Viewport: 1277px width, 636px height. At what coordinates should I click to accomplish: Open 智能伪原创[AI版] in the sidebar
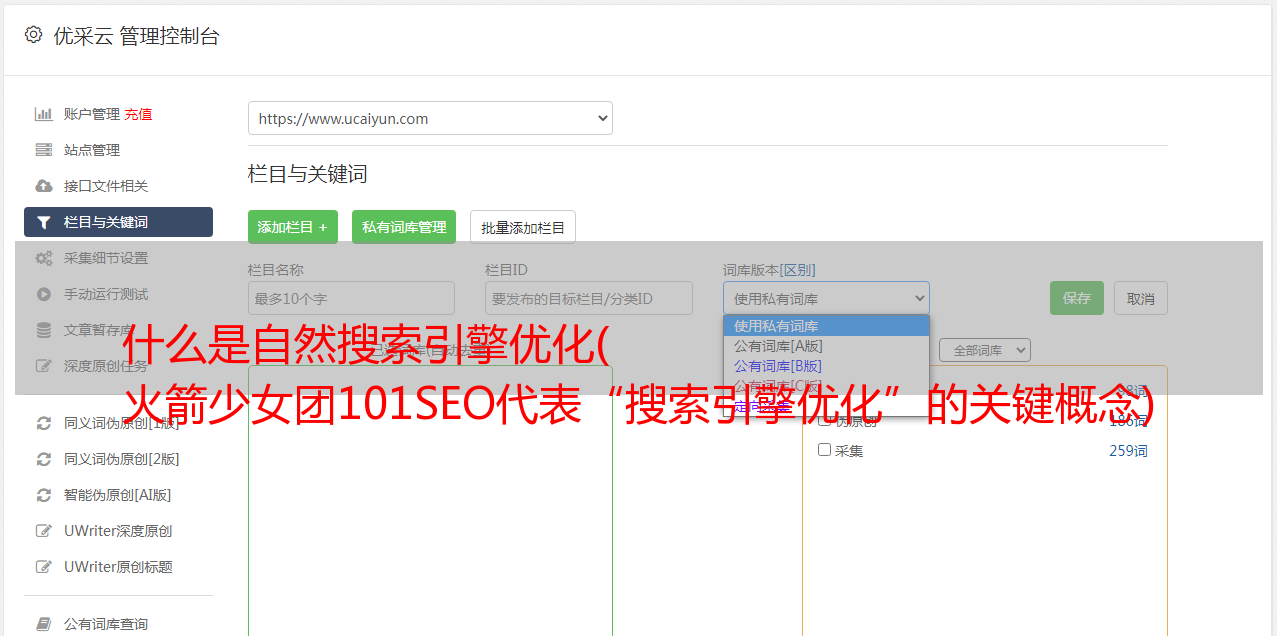(x=118, y=495)
